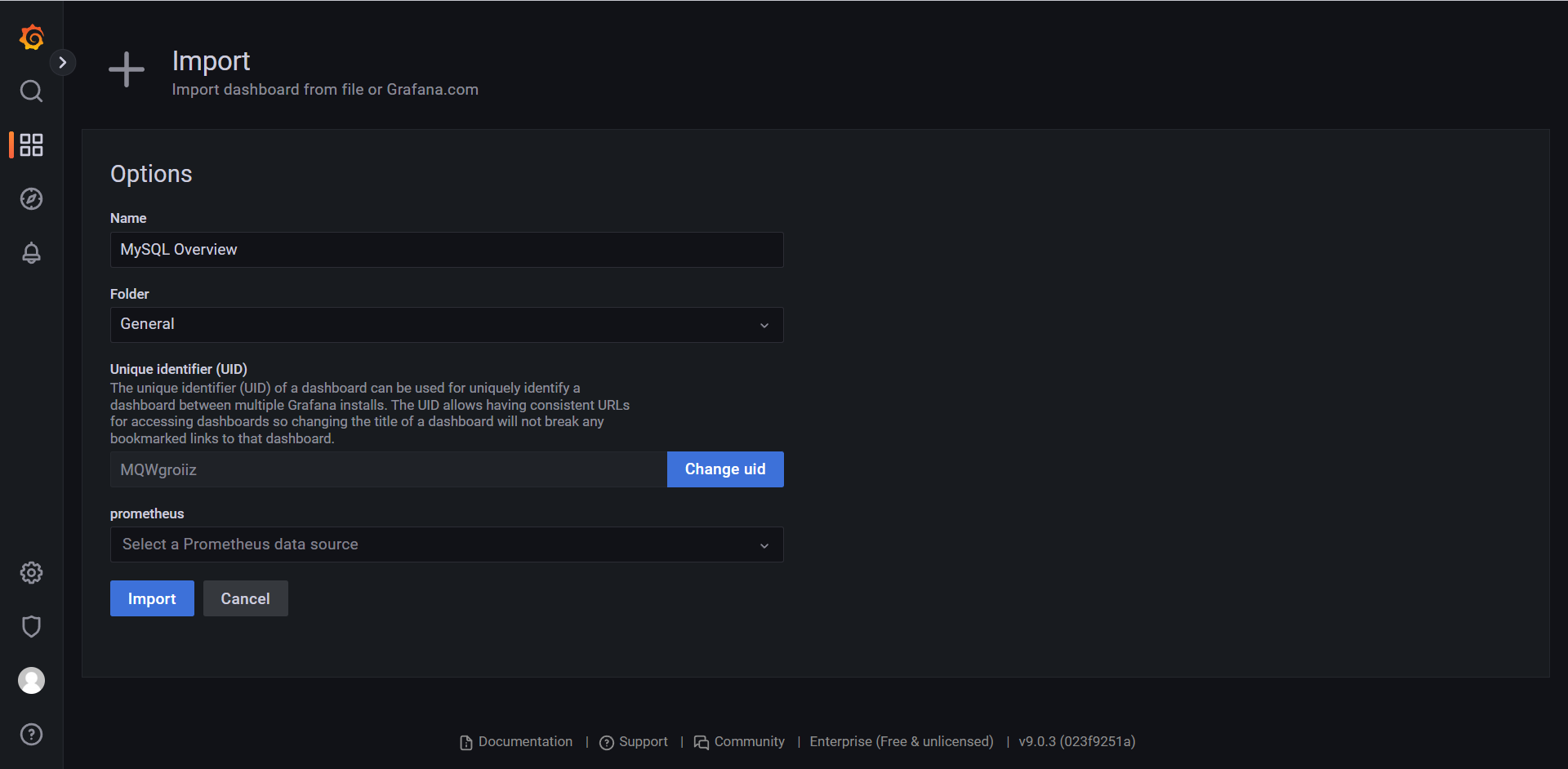Screen dimensions: 1568x769
Task: Click the Support question icon in footer
Action: coord(607,742)
